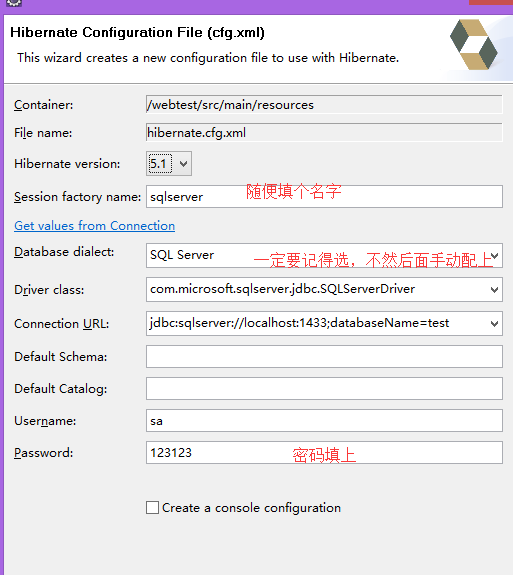Click the Default Catalog: label
This screenshot has height=575, width=513.
tap(61, 389)
